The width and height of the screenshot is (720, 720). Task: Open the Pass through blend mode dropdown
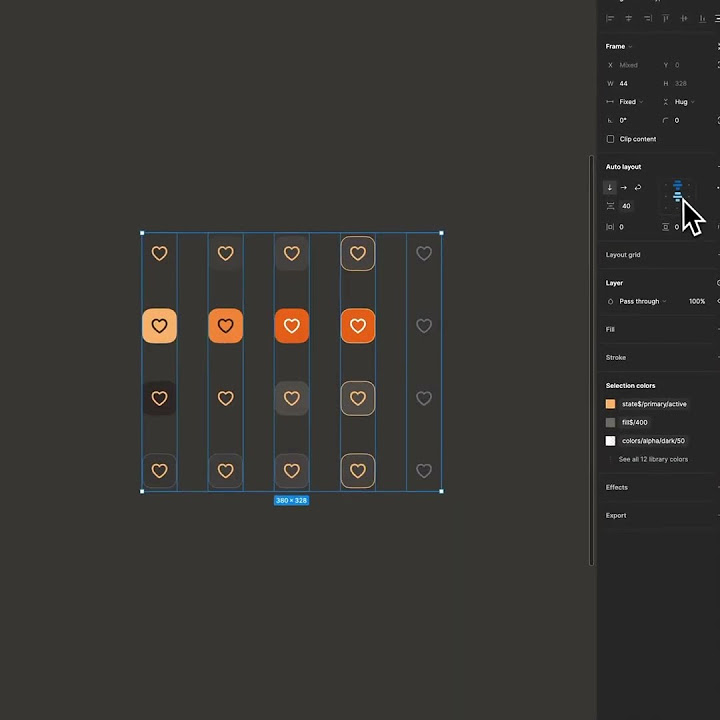point(642,301)
